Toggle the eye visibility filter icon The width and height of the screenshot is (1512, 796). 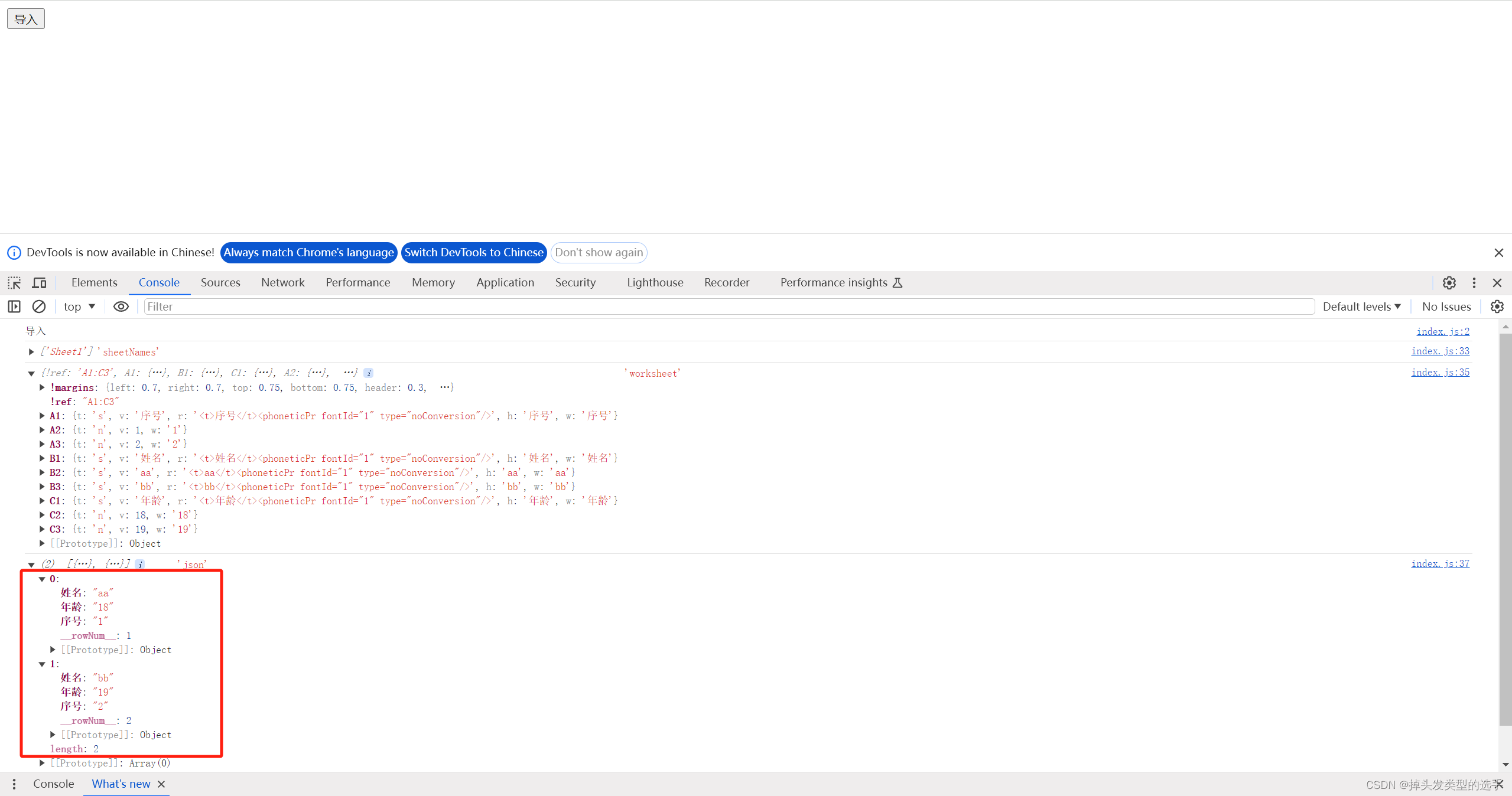coord(119,307)
